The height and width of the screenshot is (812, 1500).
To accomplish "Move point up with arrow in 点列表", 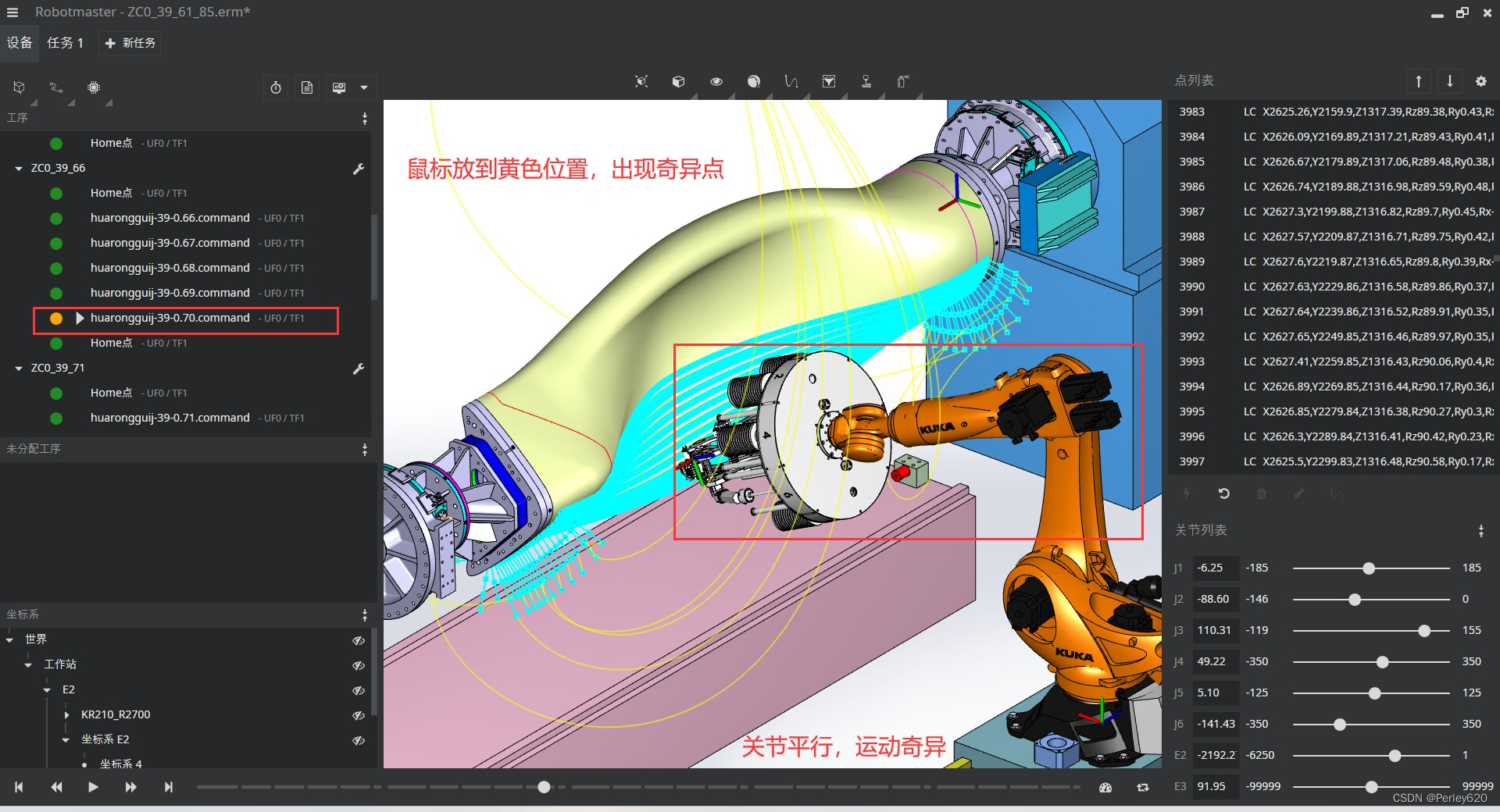I will click(x=1419, y=81).
